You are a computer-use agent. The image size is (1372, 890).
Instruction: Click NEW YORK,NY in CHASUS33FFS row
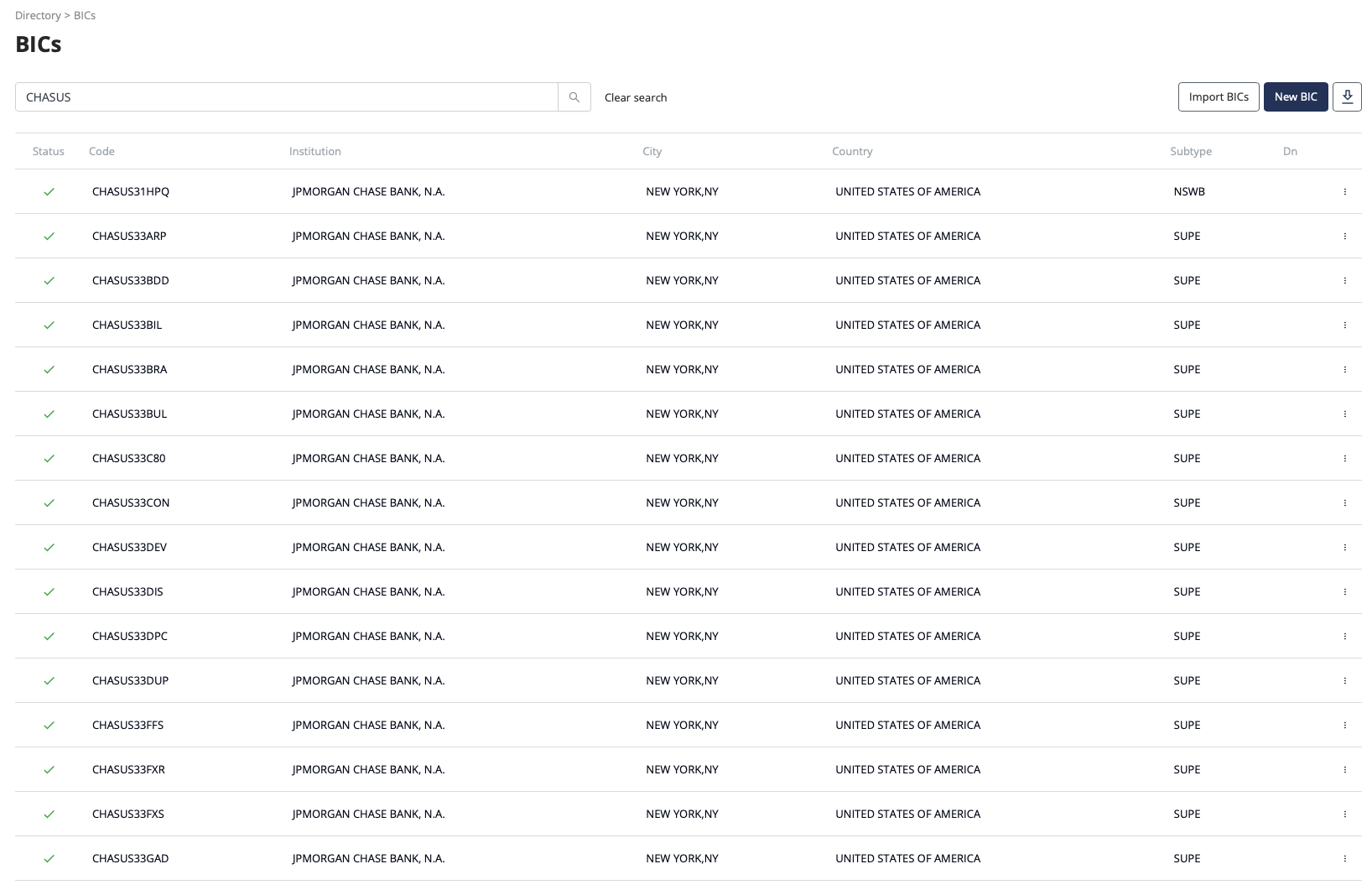[683, 726]
